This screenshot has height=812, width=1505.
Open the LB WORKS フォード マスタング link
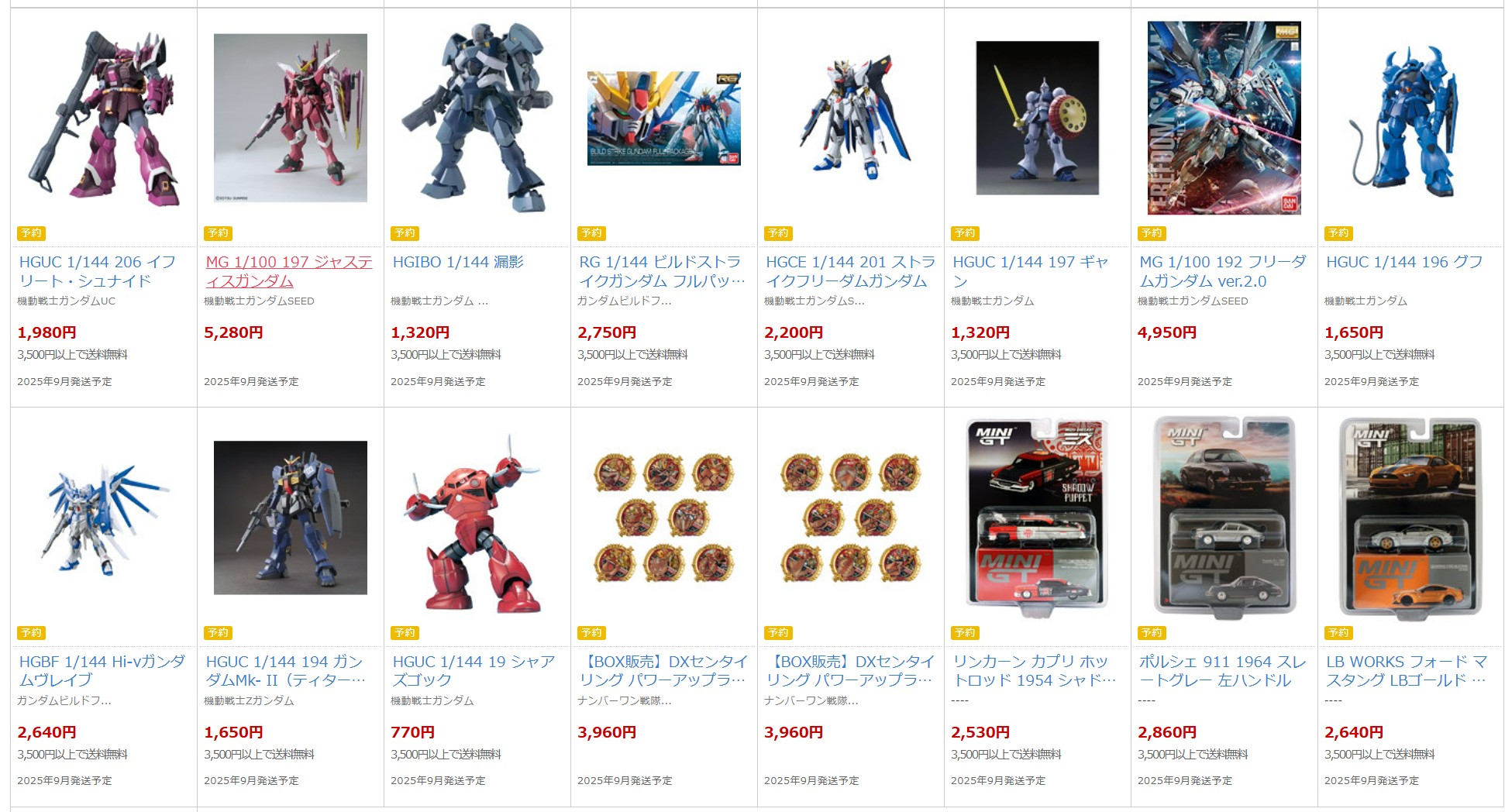1407,671
